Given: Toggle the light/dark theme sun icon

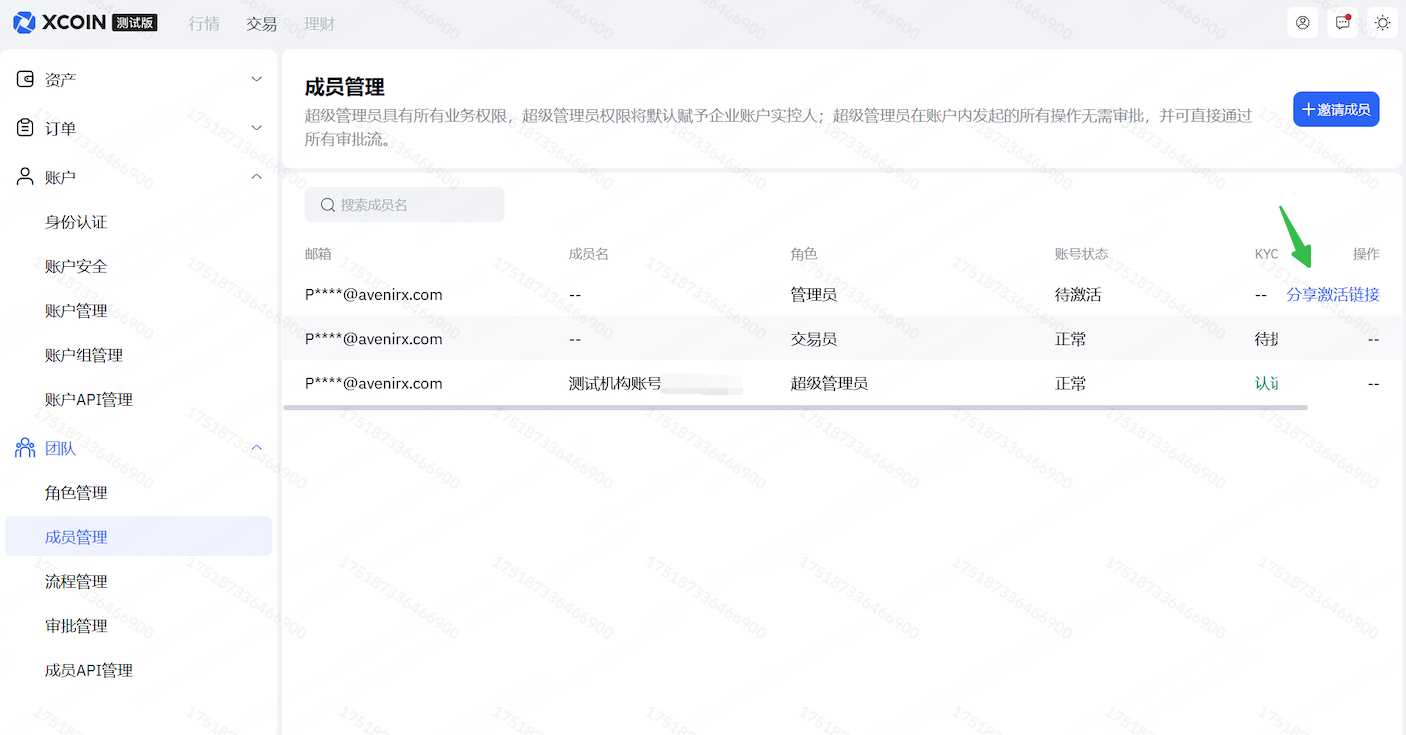Looking at the screenshot, I should pos(1382,23).
